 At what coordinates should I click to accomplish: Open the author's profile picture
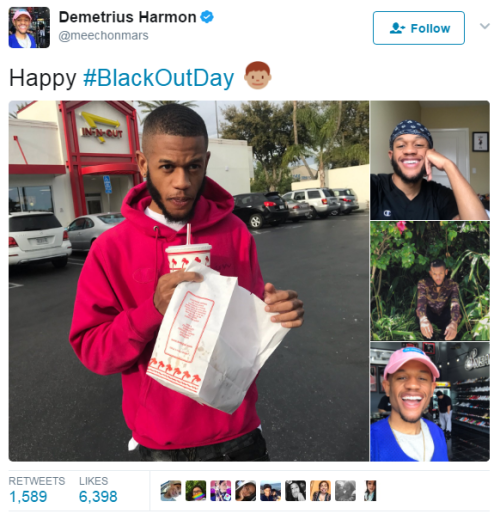(29, 27)
